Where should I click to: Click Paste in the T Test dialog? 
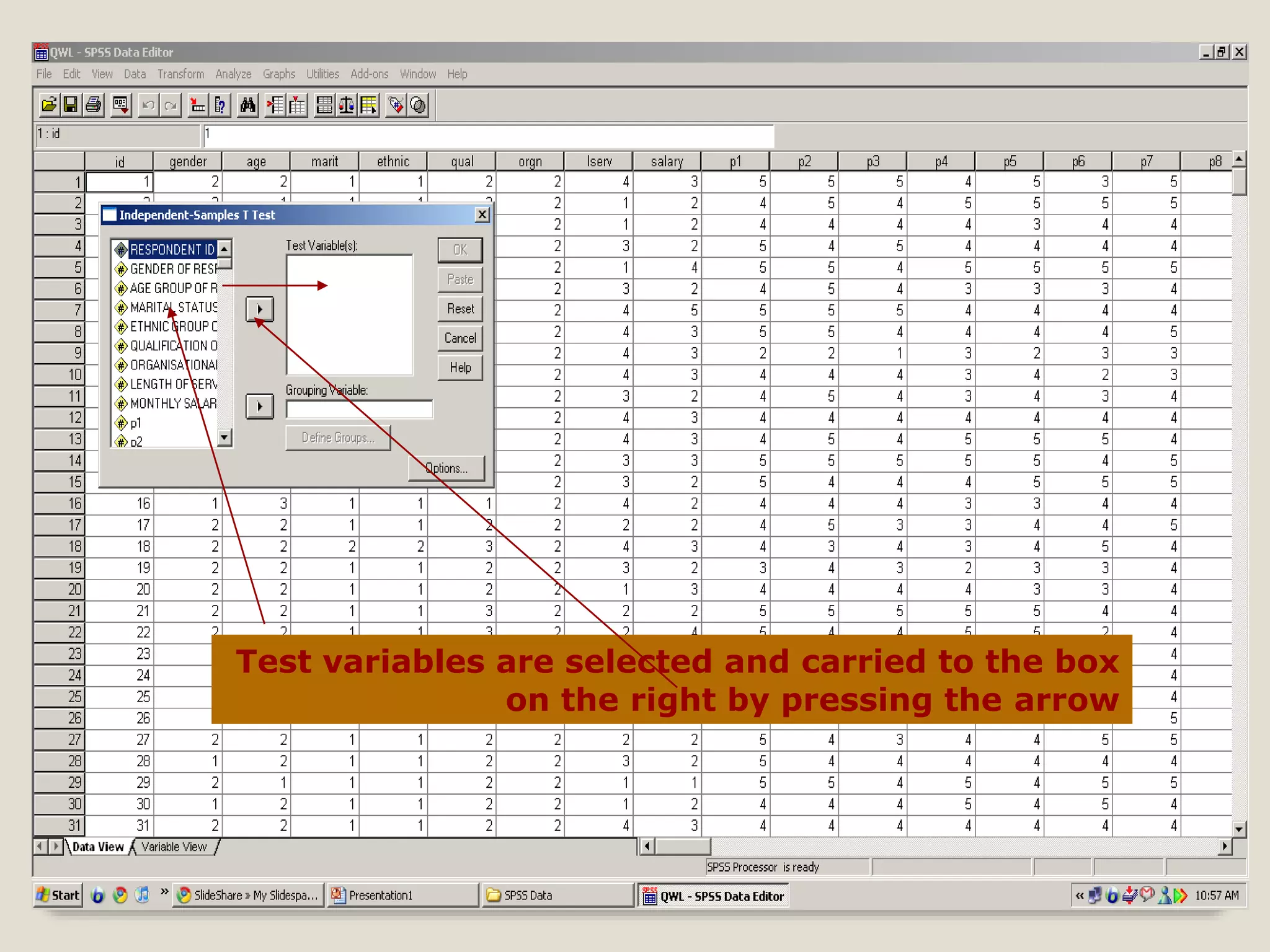(x=460, y=280)
